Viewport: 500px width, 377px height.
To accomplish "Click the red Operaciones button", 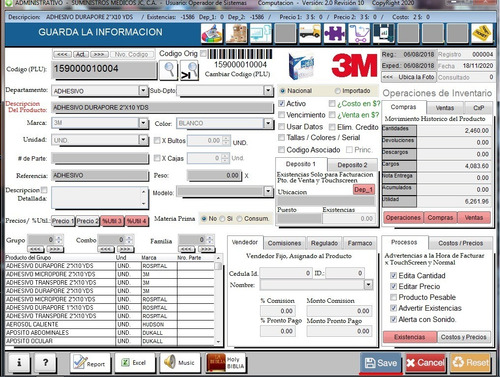I will click(403, 218).
